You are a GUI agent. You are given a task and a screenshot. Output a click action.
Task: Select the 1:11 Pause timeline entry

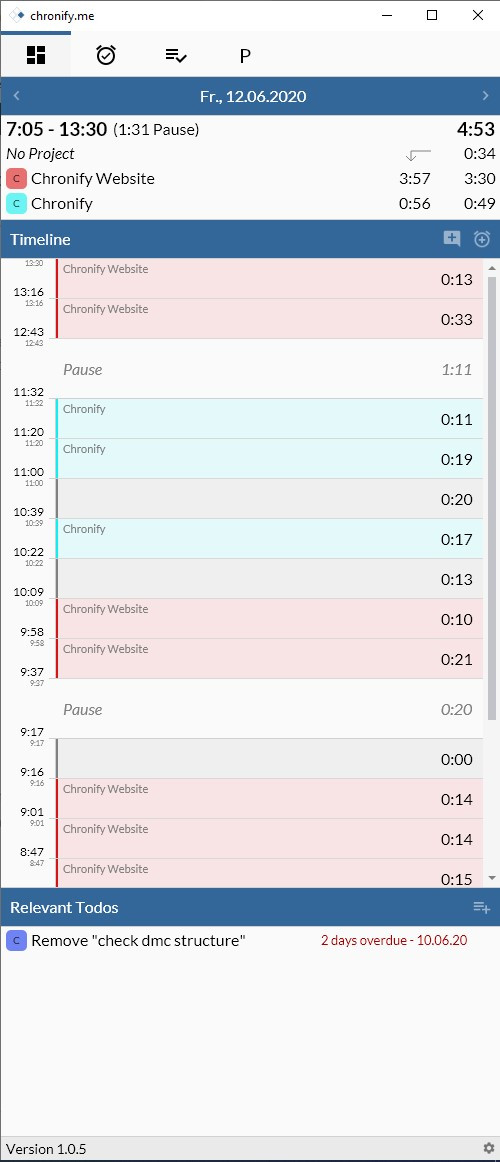point(270,369)
